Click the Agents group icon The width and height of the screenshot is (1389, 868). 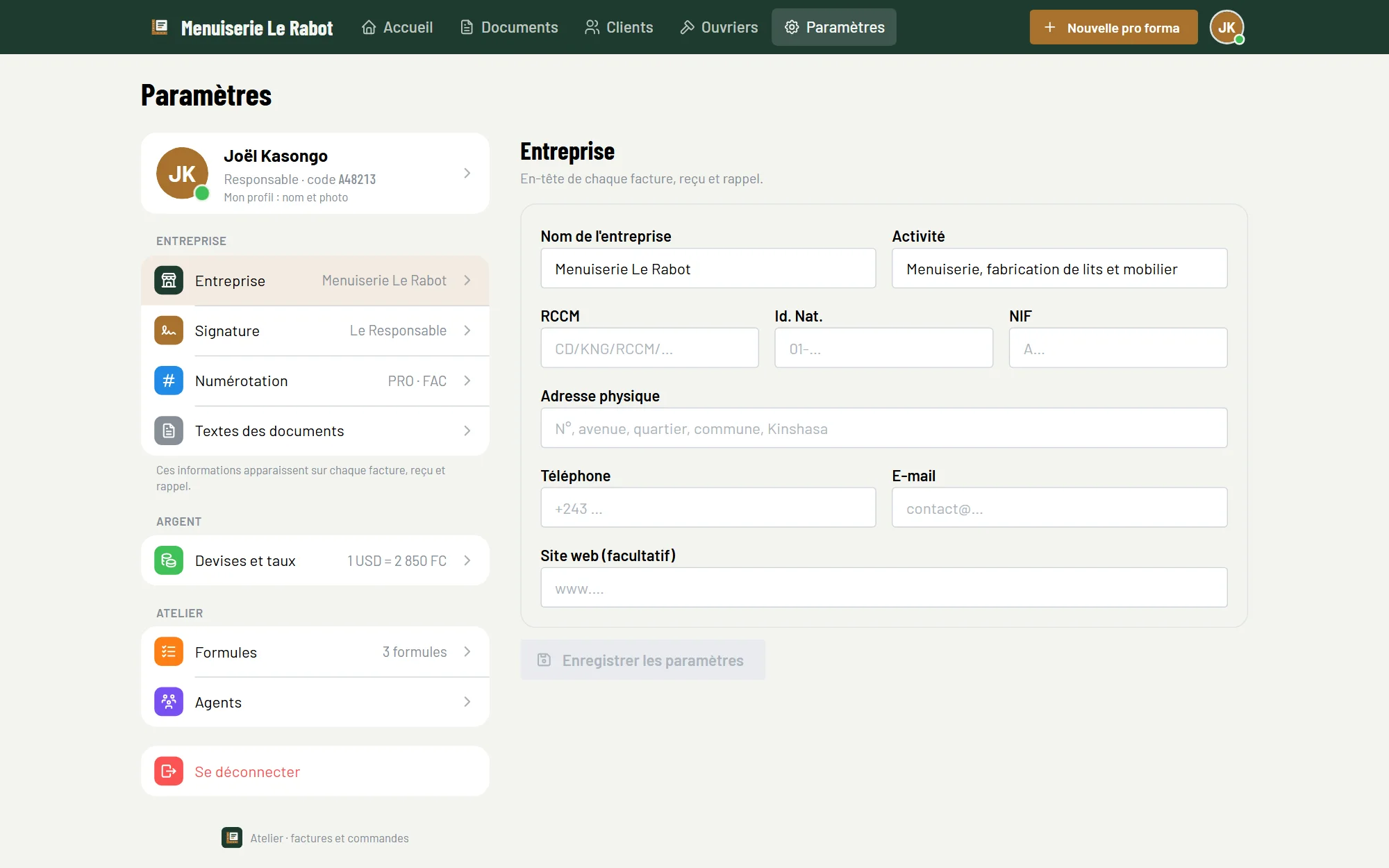169,702
